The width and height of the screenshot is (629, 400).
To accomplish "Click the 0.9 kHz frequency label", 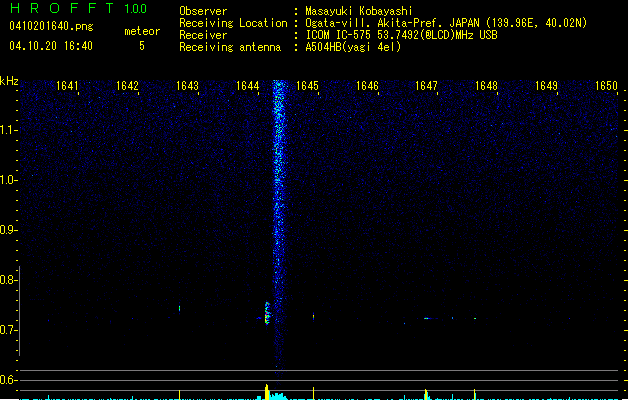I will coord(8,230).
